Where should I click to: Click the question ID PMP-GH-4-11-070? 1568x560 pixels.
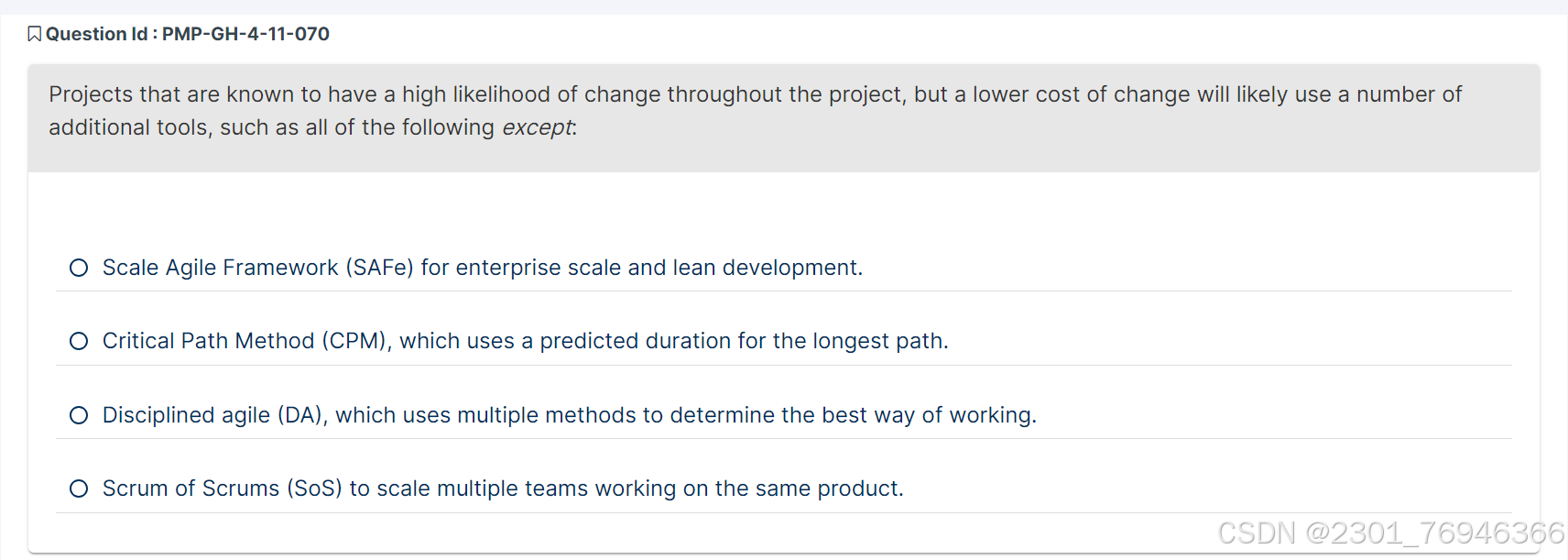pos(245,35)
